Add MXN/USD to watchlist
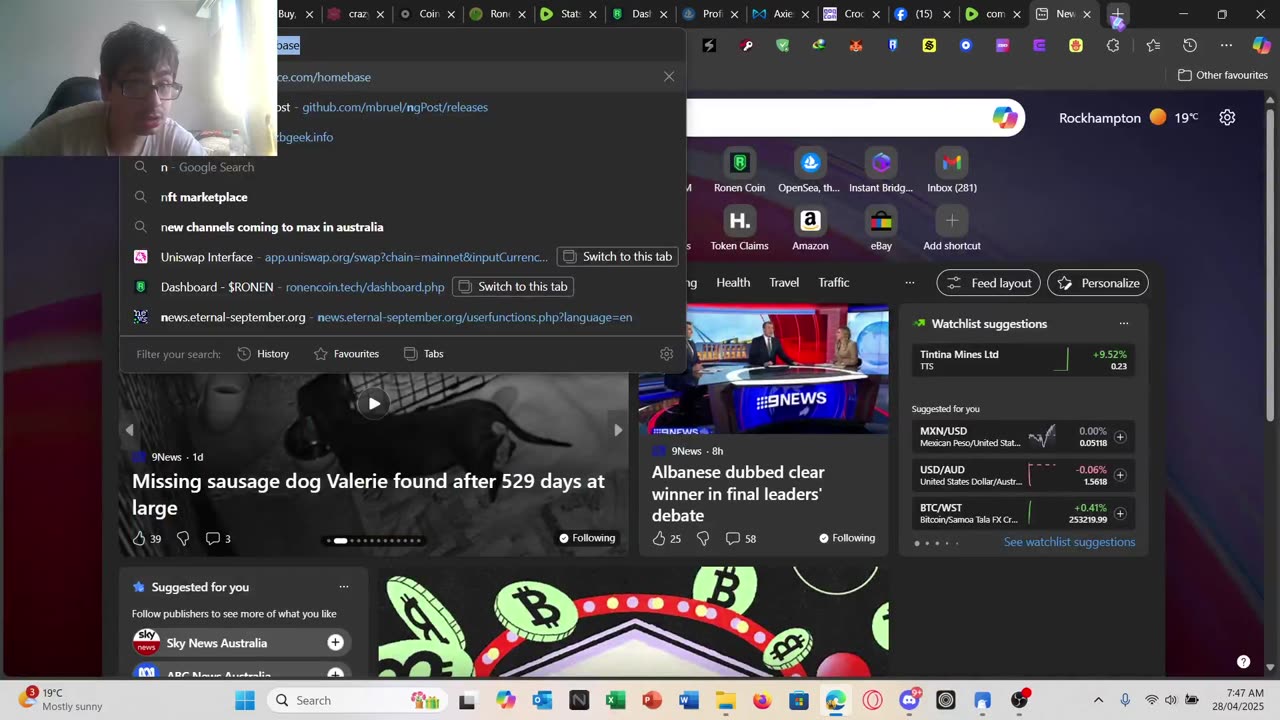 pos(1120,437)
